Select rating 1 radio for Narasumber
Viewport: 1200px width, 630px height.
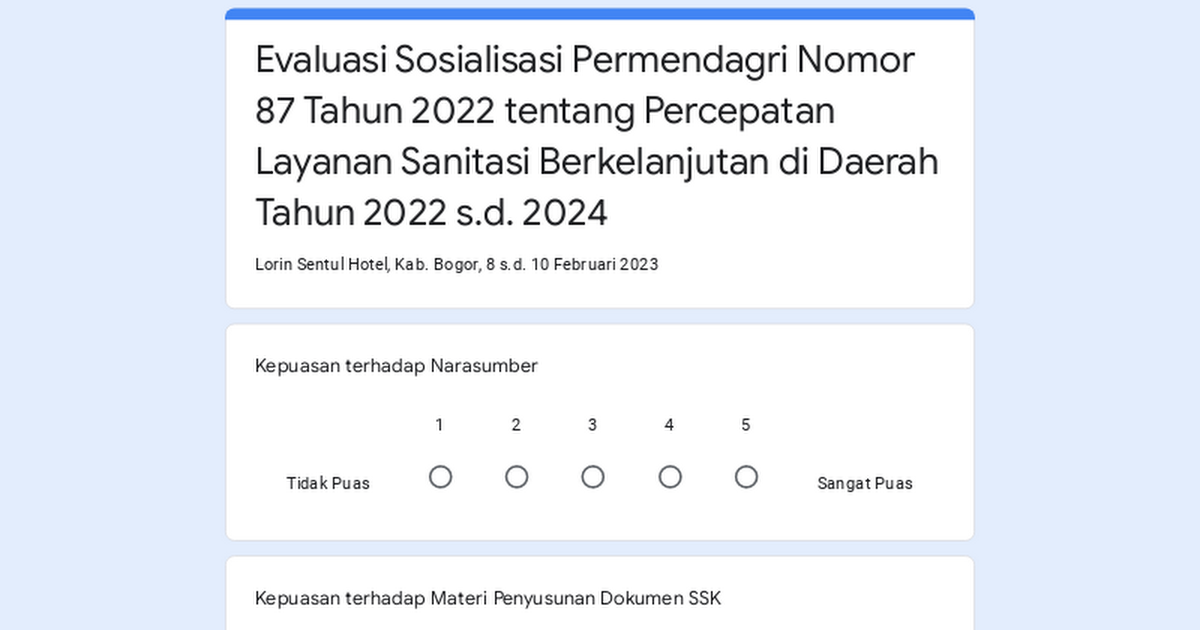point(440,477)
